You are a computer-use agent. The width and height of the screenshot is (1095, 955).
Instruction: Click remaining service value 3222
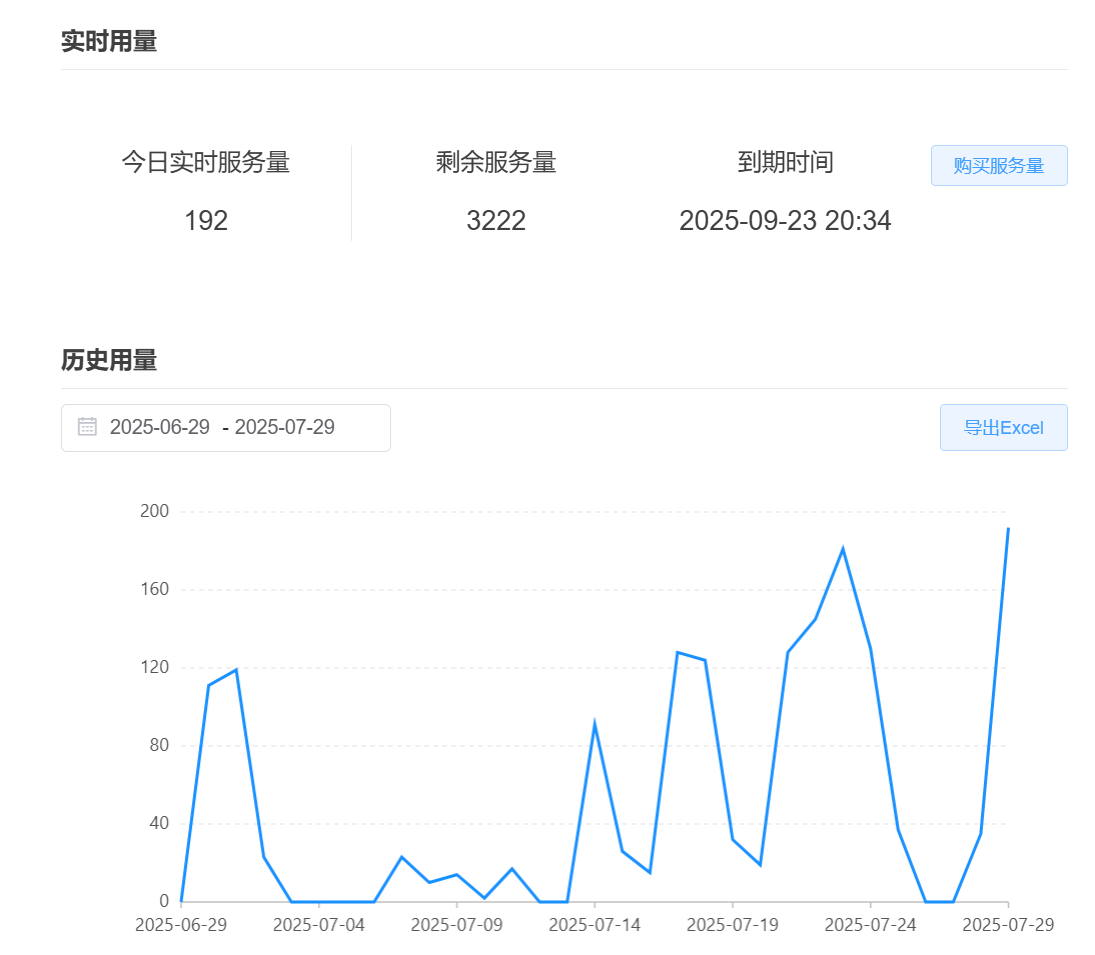pos(496,221)
